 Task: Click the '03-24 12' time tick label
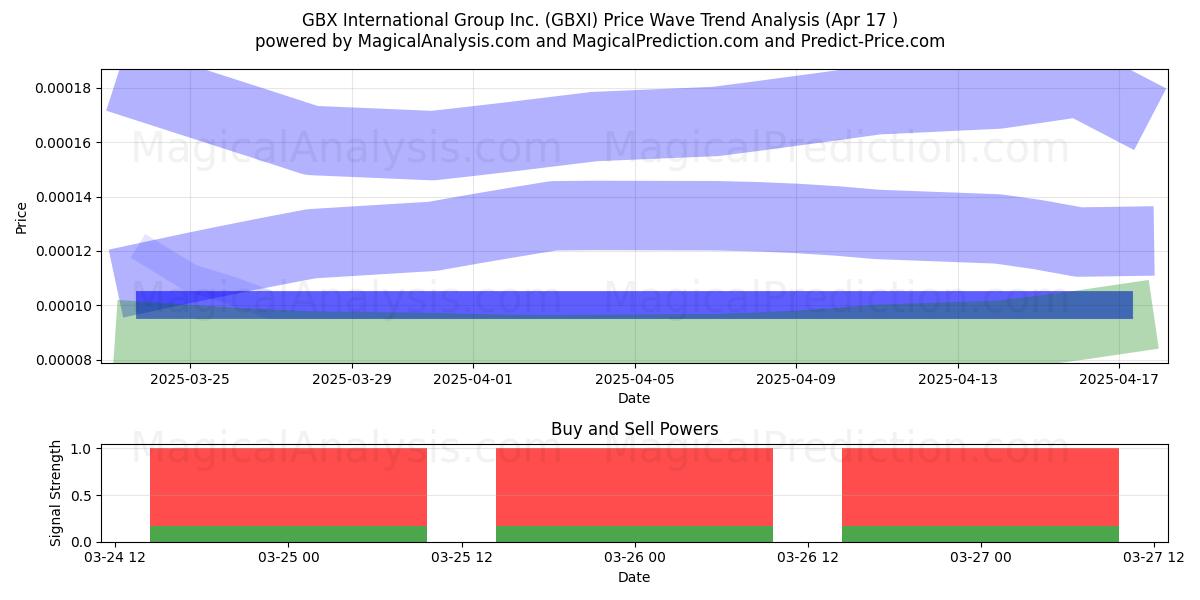coord(116,558)
